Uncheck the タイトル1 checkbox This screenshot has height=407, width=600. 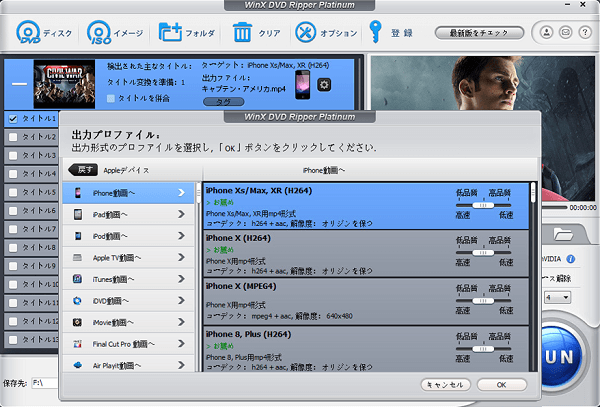(x=11, y=119)
